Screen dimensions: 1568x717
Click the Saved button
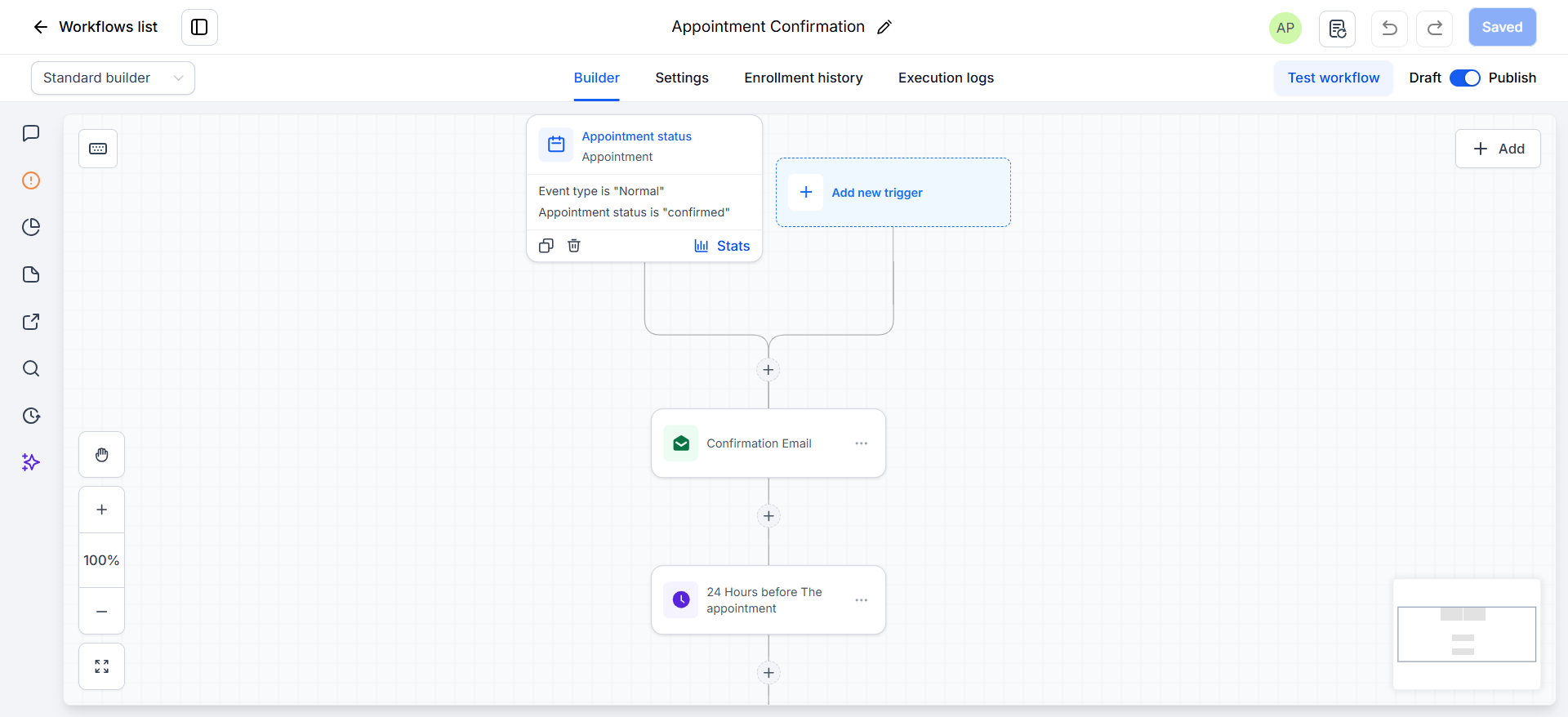[x=1503, y=27]
